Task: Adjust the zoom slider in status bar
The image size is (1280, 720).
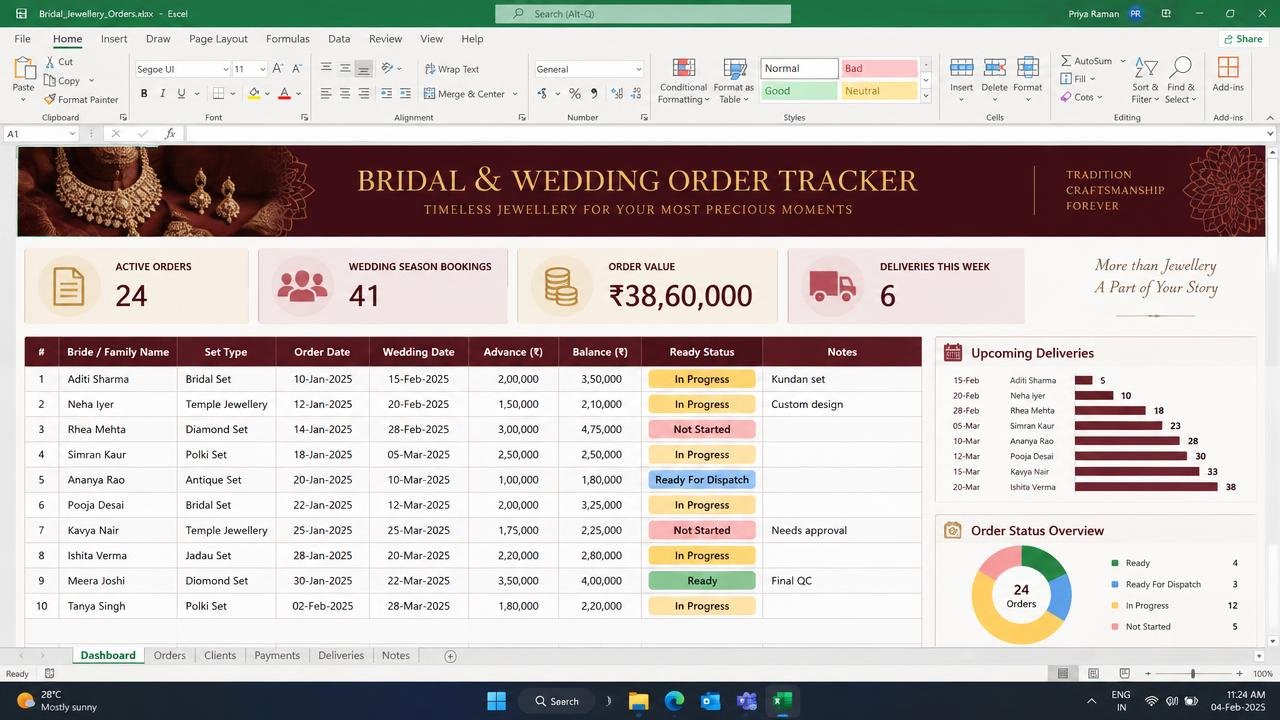Action: pyautogui.click(x=1192, y=674)
